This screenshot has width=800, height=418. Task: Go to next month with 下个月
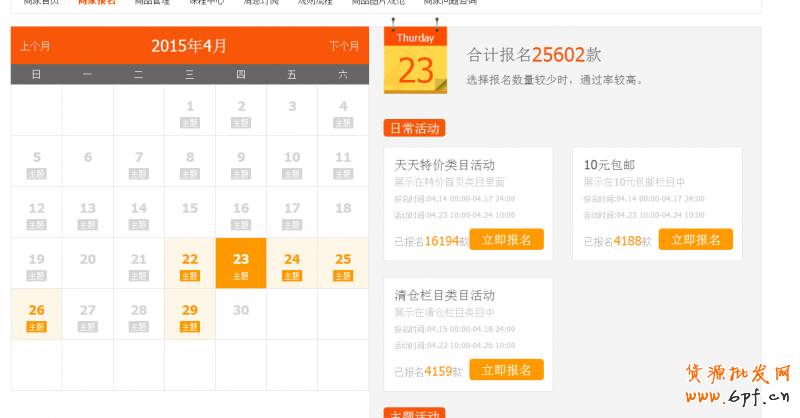tap(344, 46)
